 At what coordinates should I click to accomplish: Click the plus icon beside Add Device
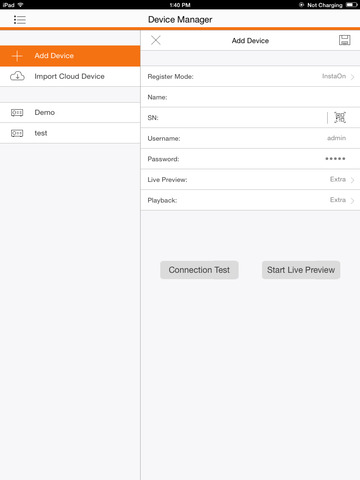17,56
